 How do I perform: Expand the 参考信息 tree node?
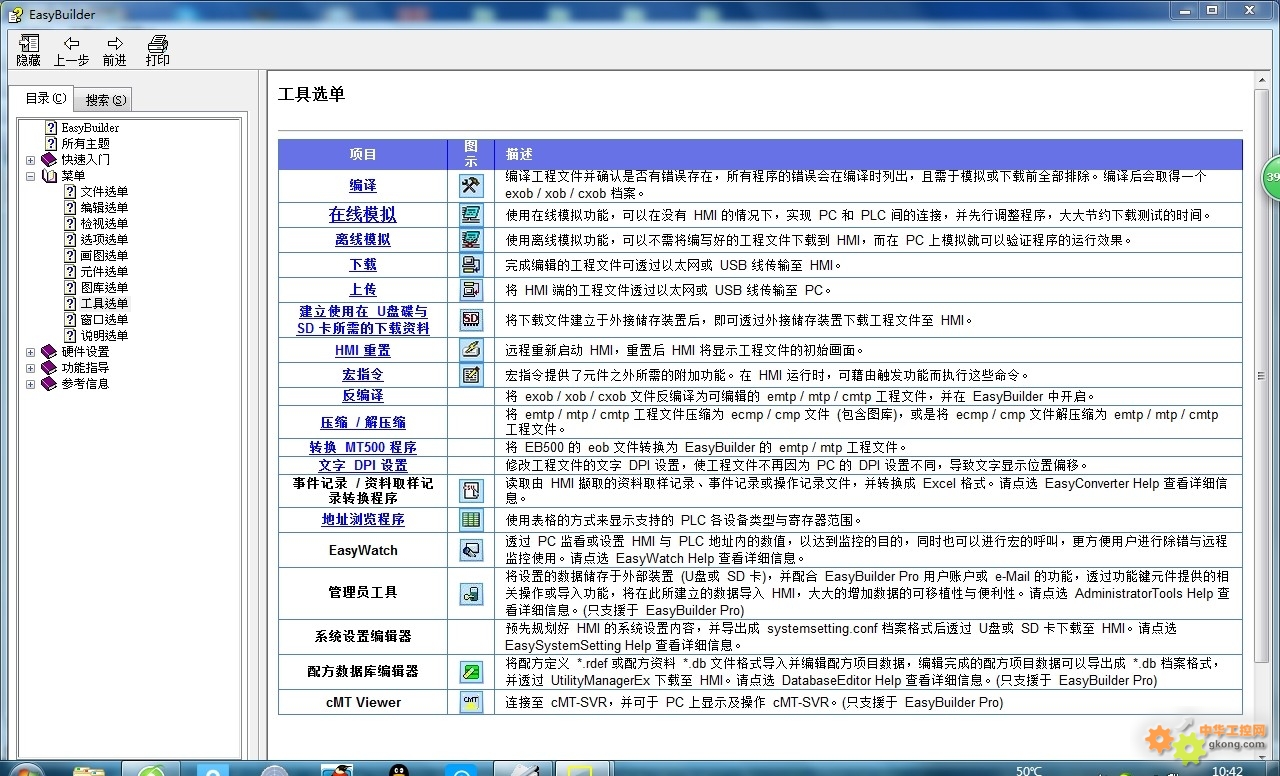(30, 384)
